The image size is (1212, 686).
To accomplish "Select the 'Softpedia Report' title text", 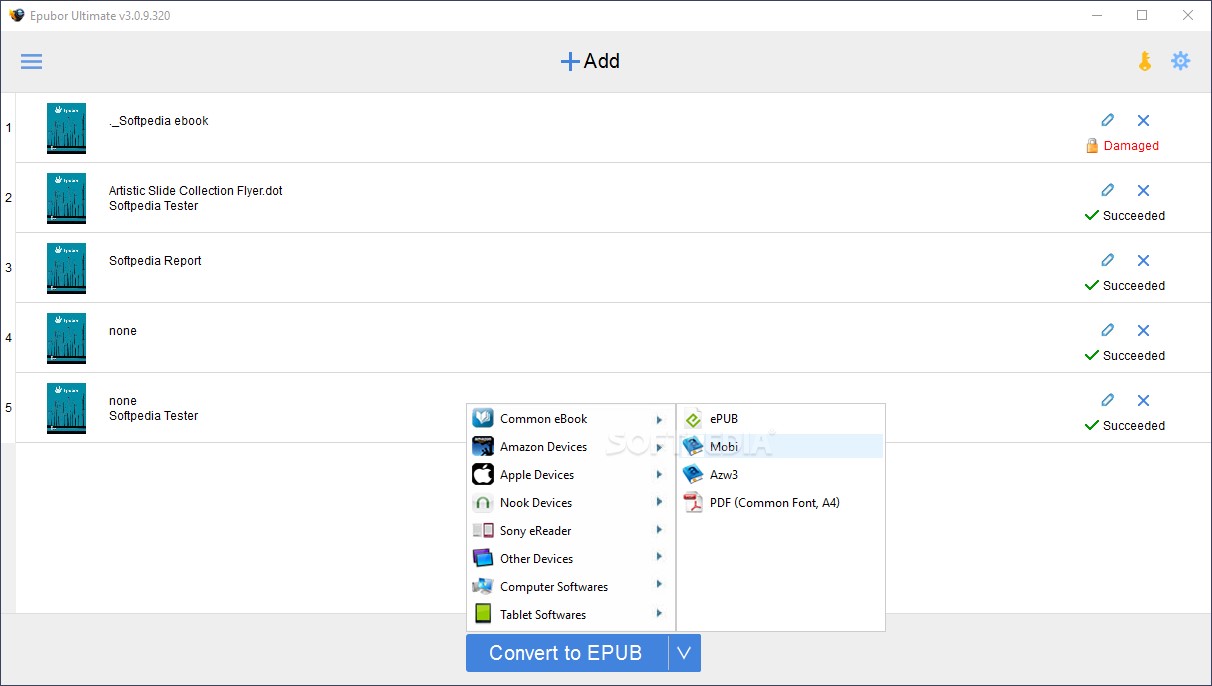I will 155,261.
